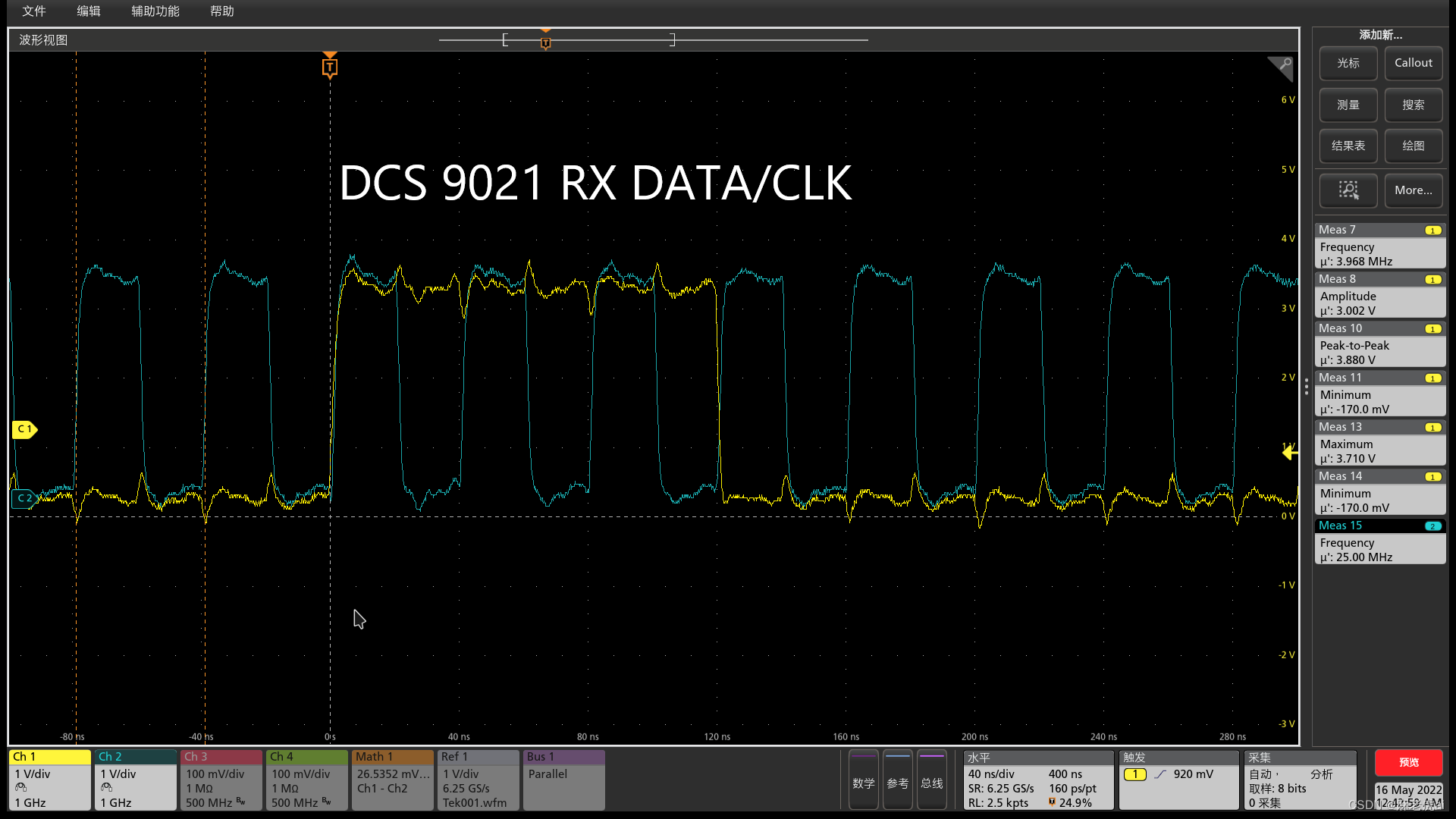
Task: Click the 搜索 (Search) icon
Action: tap(1413, 104)
